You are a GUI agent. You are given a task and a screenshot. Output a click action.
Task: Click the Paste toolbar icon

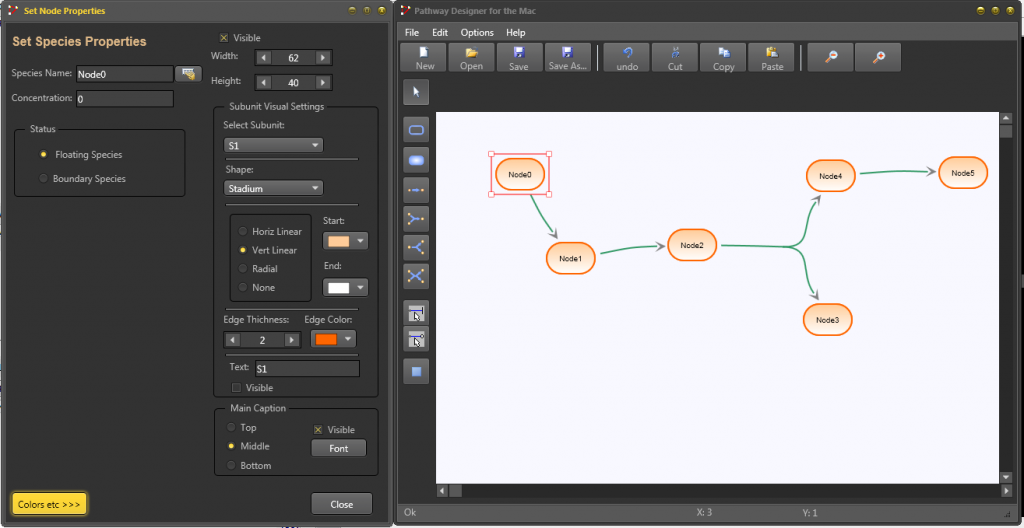pos(772,58)
